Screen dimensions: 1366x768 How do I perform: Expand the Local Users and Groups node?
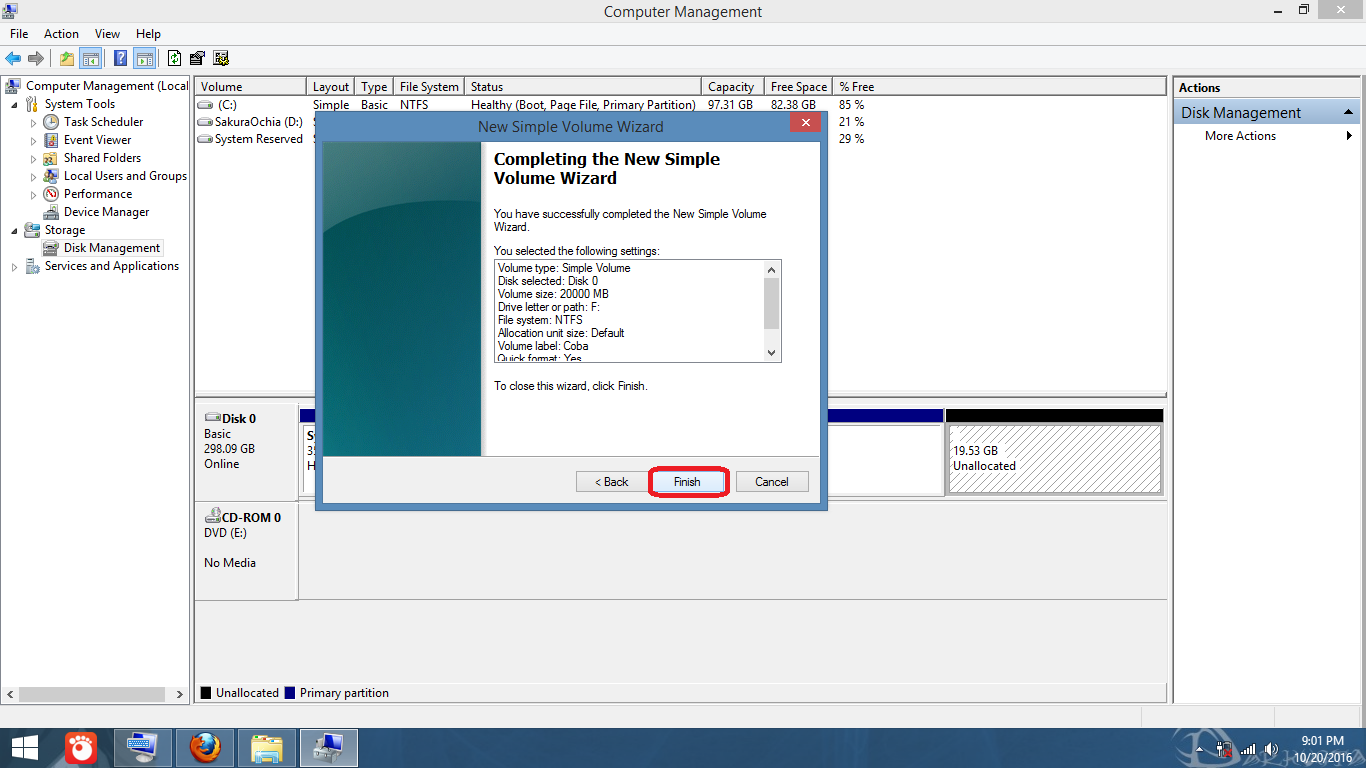pos(33,176)
